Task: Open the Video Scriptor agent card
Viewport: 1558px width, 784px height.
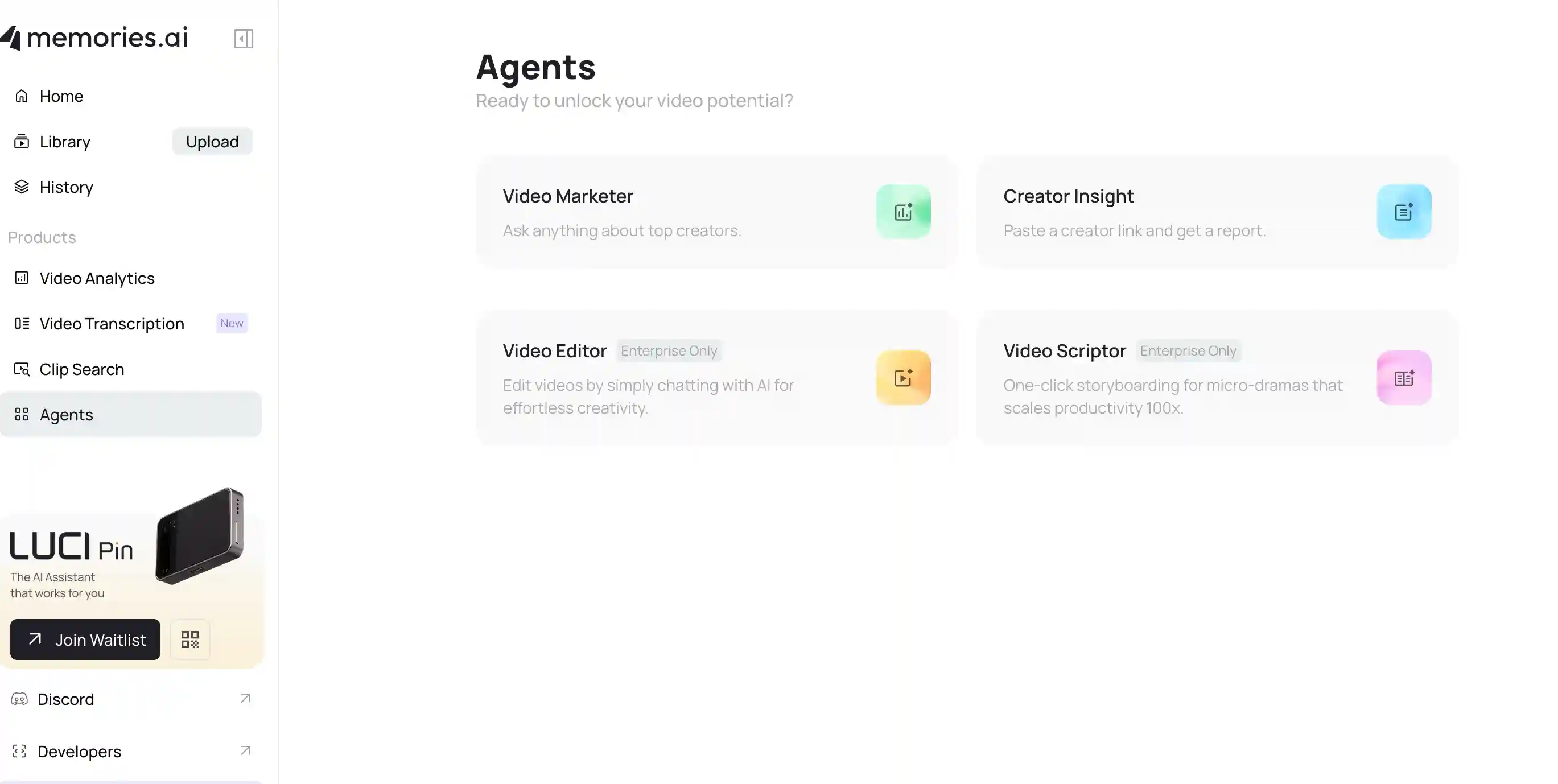Action: point(1218,378)
